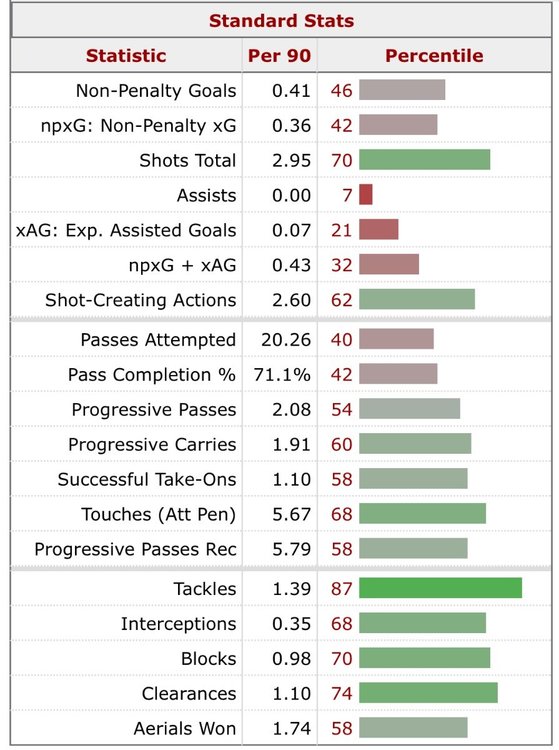Click the Successful Take-Ons label
559x750 pixels.
pyautogui.click(x=147, y=479)
